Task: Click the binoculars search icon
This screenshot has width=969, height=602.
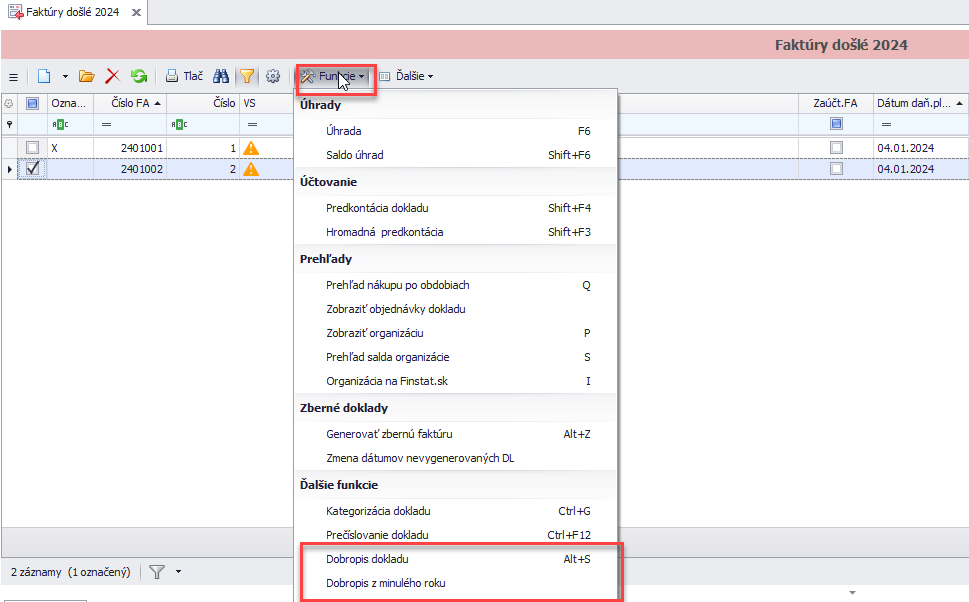Action: point(221,76)
